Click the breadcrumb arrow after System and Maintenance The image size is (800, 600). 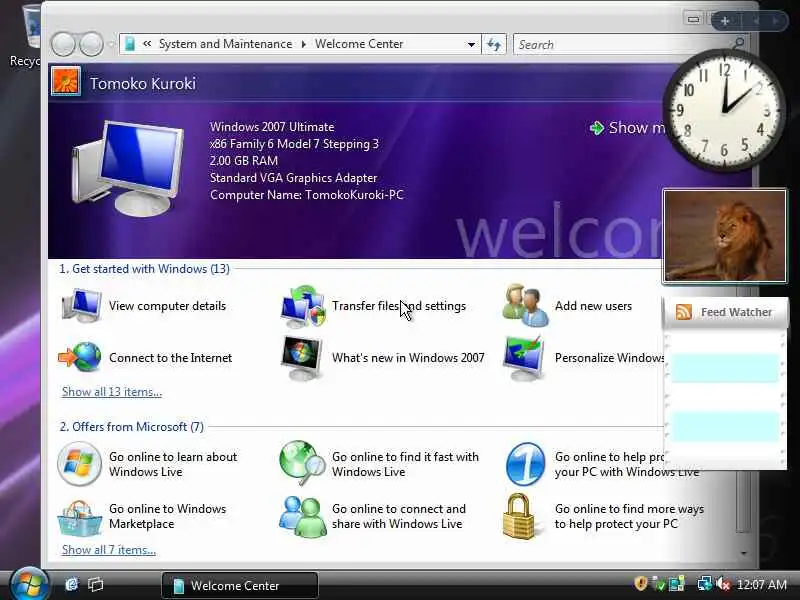pyautogui.click(x=304, y=44)
